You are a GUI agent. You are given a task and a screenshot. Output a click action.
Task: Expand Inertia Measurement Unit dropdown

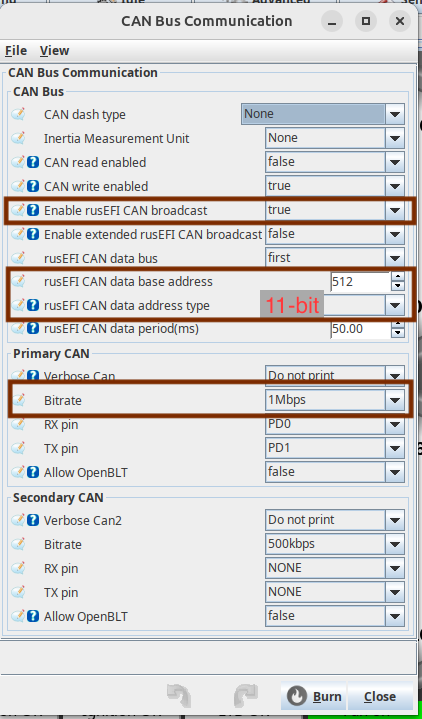tap(335, 138)
